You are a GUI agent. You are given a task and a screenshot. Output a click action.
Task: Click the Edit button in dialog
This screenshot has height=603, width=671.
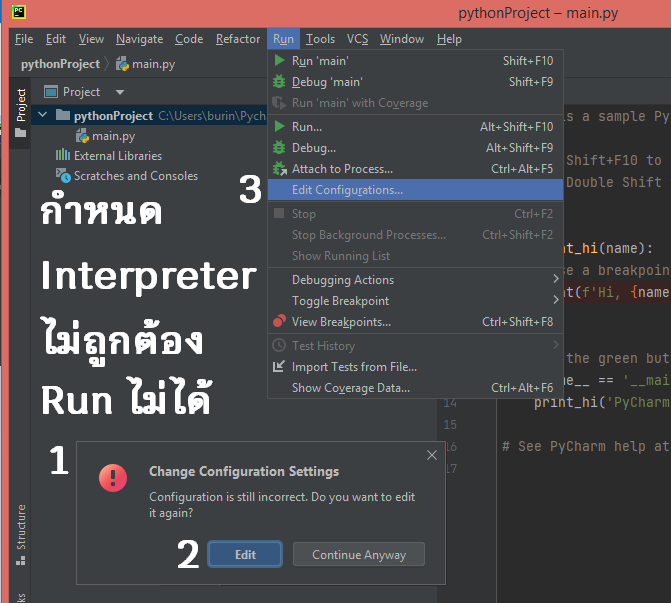coord(245,554)
